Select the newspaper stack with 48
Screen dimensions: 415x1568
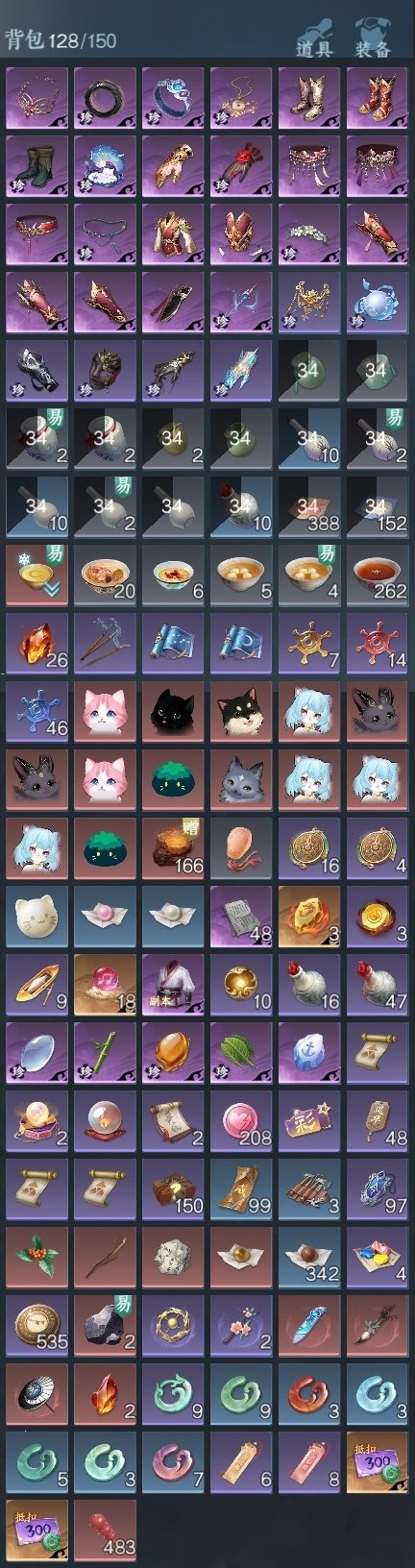pos(242,916)
